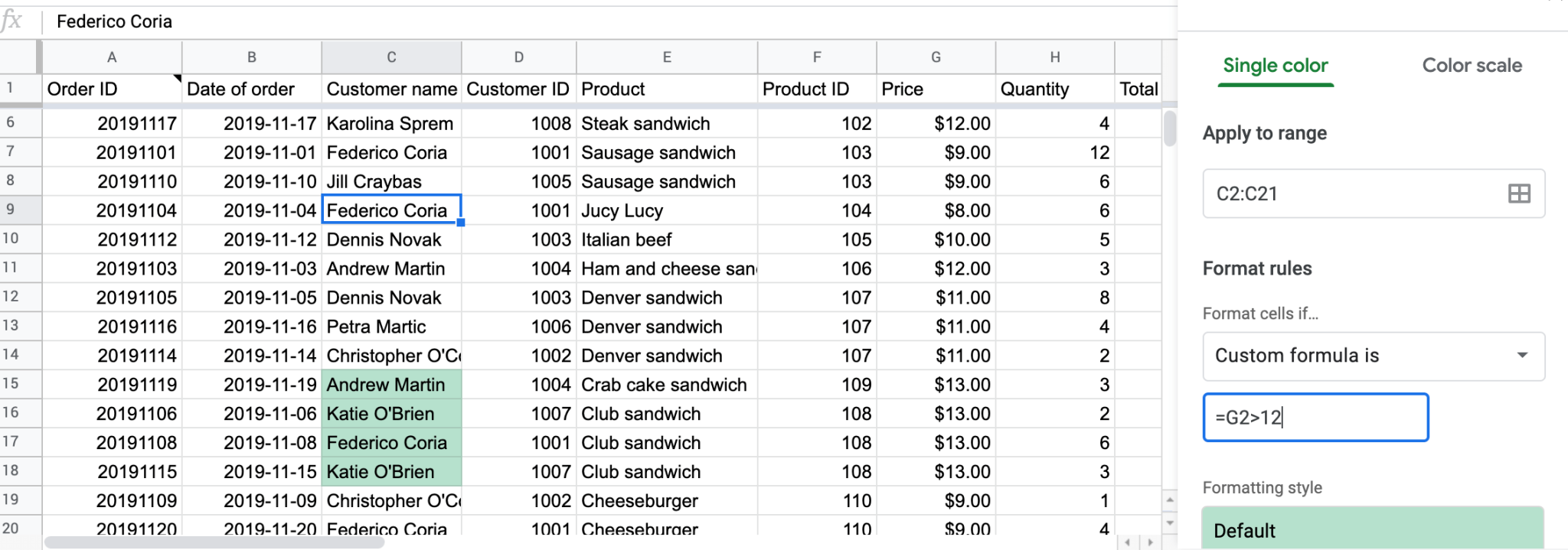Click the sort indicator on the Order ID header
The height and width of the screenshot is (550, 1568).
[176, 77]
